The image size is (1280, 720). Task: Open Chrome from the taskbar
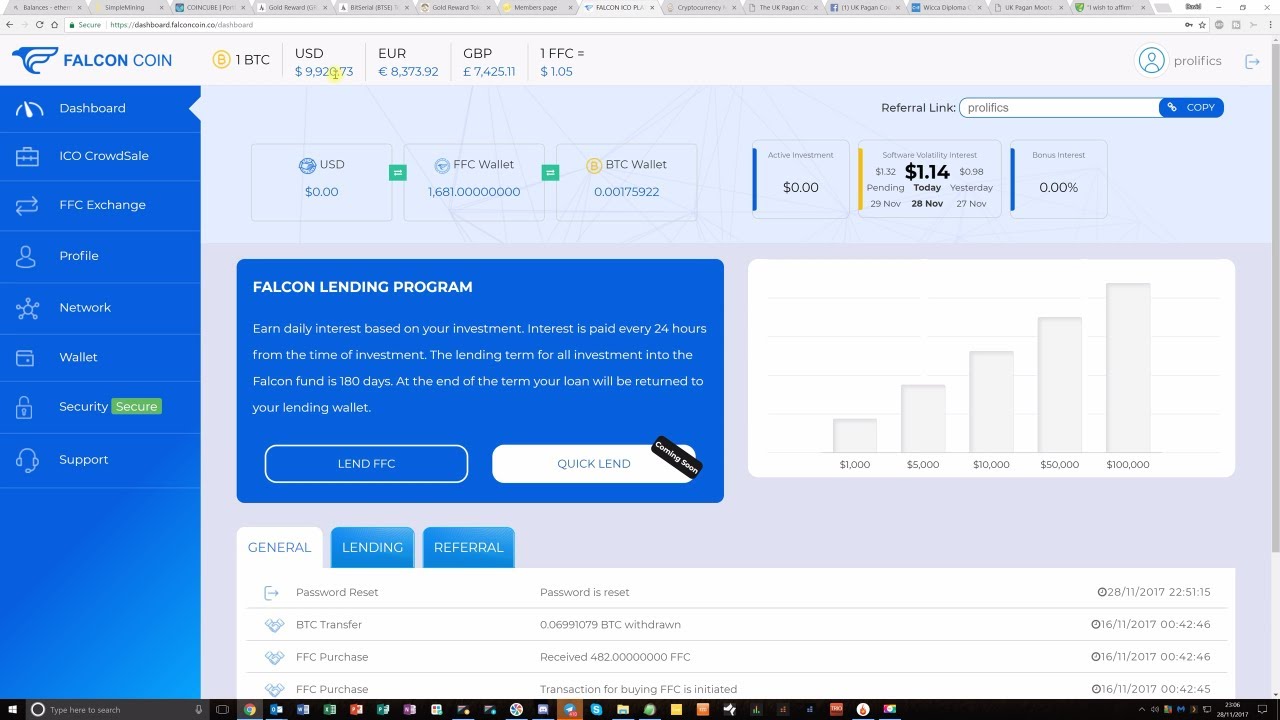[250, 710]
